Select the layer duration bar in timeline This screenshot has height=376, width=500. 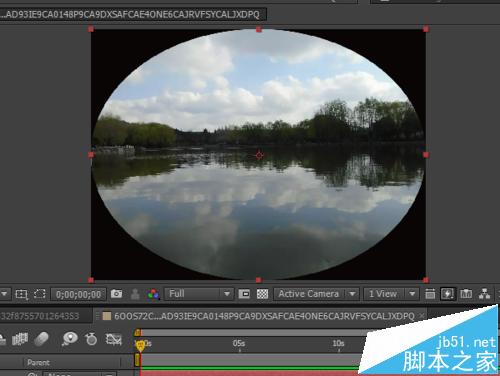click(250, 373)
